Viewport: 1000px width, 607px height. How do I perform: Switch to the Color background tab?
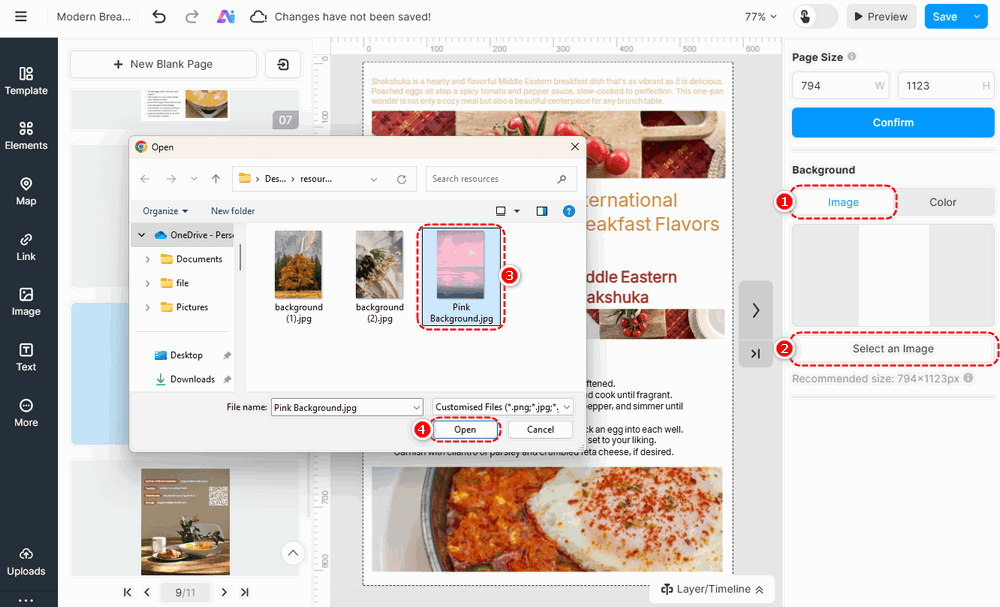coord(943,202)
